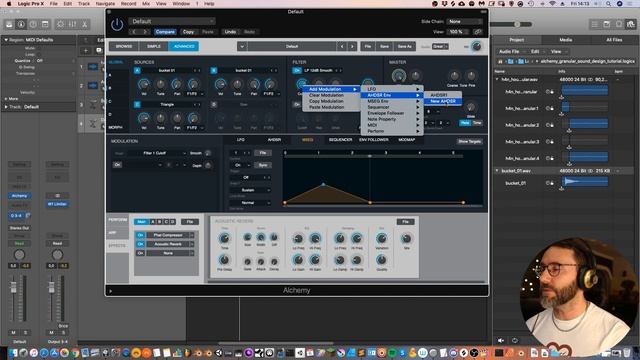Click the Show Targets button

469,142
